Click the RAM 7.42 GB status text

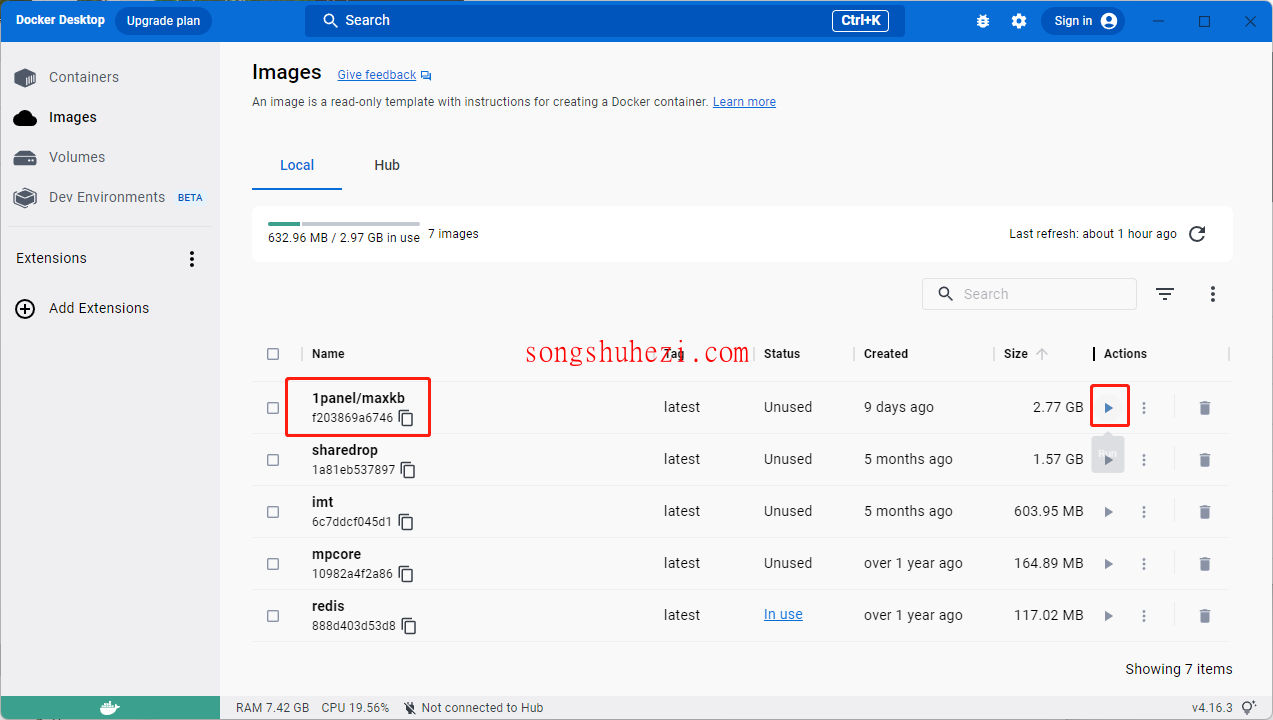point(272,708)
